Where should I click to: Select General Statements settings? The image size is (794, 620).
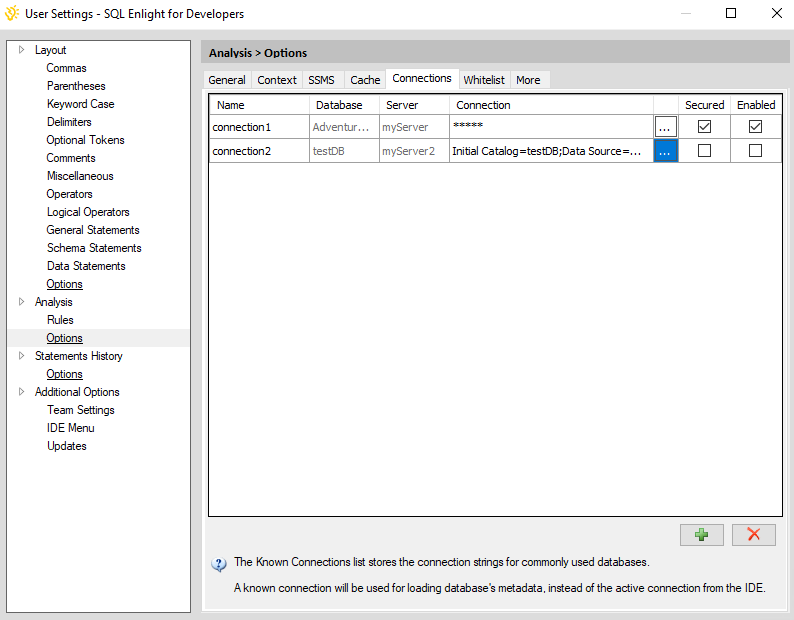[x=93, y=230]
